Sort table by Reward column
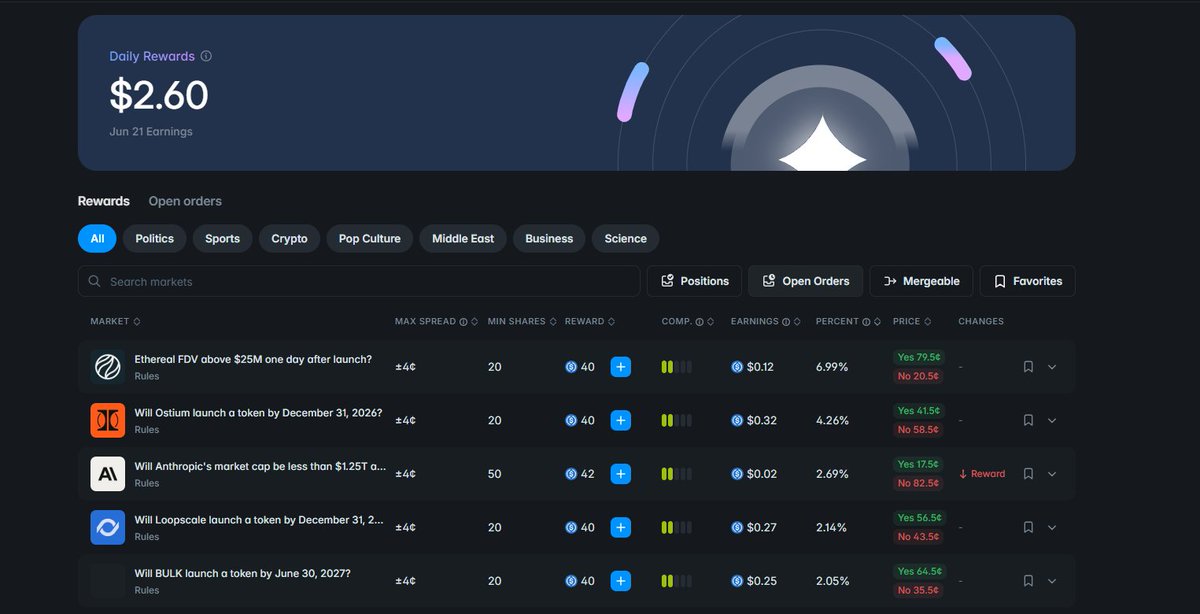This screenshot has width=1200, height=614. click(x=590, y=322)
